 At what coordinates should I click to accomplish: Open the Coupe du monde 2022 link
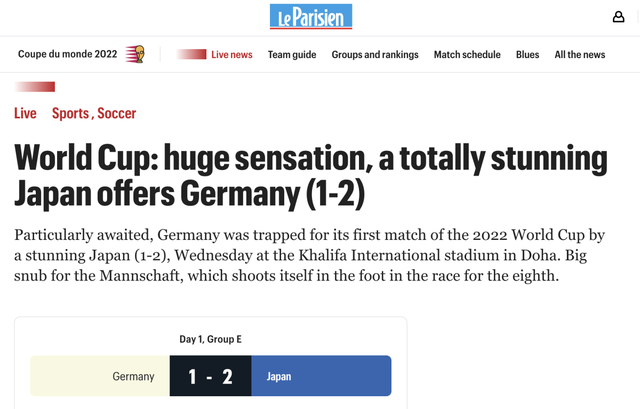[69, 55]
